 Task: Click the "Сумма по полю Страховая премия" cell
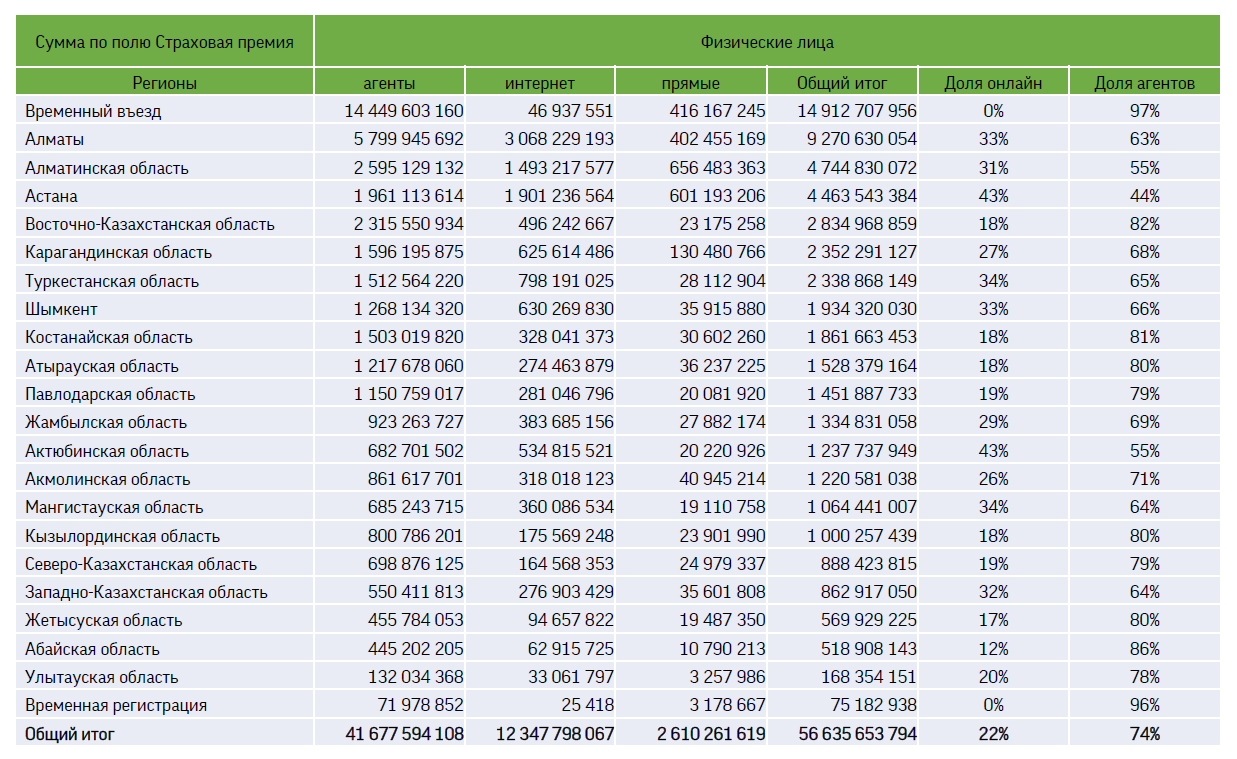[165, 42]
